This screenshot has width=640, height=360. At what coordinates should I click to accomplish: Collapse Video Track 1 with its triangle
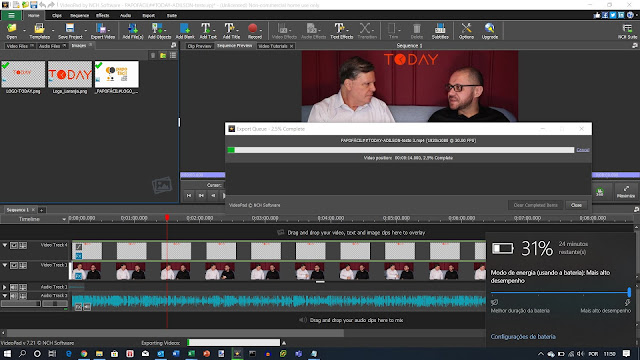5,265
